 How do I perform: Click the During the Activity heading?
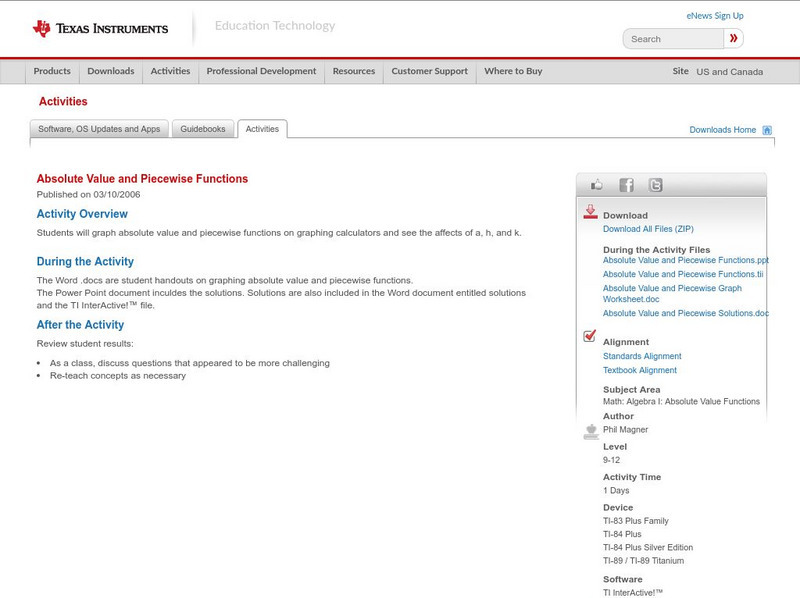85,261
